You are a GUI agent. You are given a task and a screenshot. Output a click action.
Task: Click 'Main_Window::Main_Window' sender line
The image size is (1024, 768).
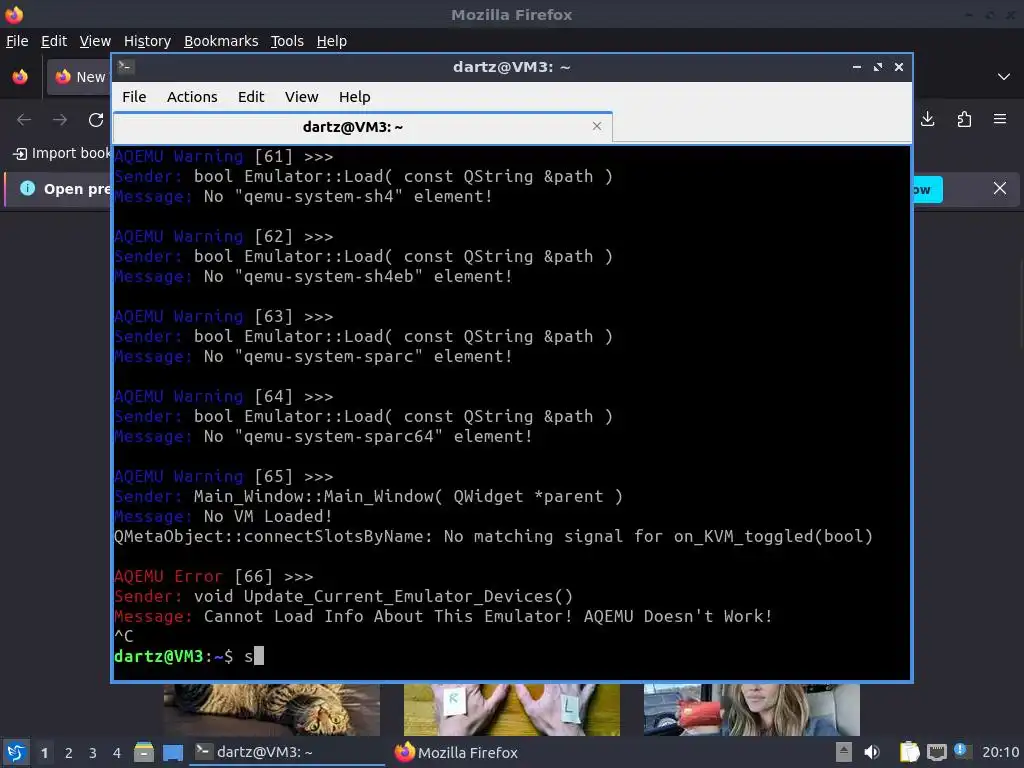pyautogui.click(x=368, y=497)
